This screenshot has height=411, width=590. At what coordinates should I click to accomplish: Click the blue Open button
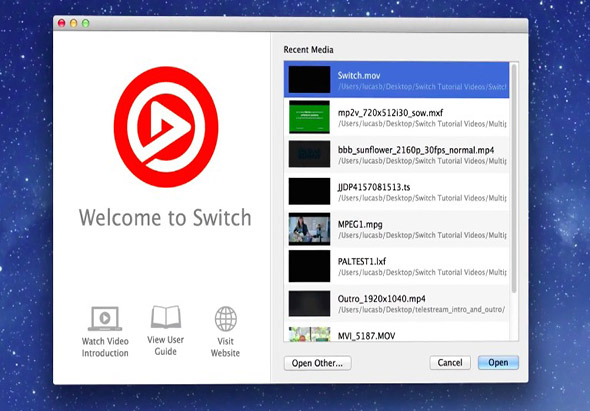[498, 362]
